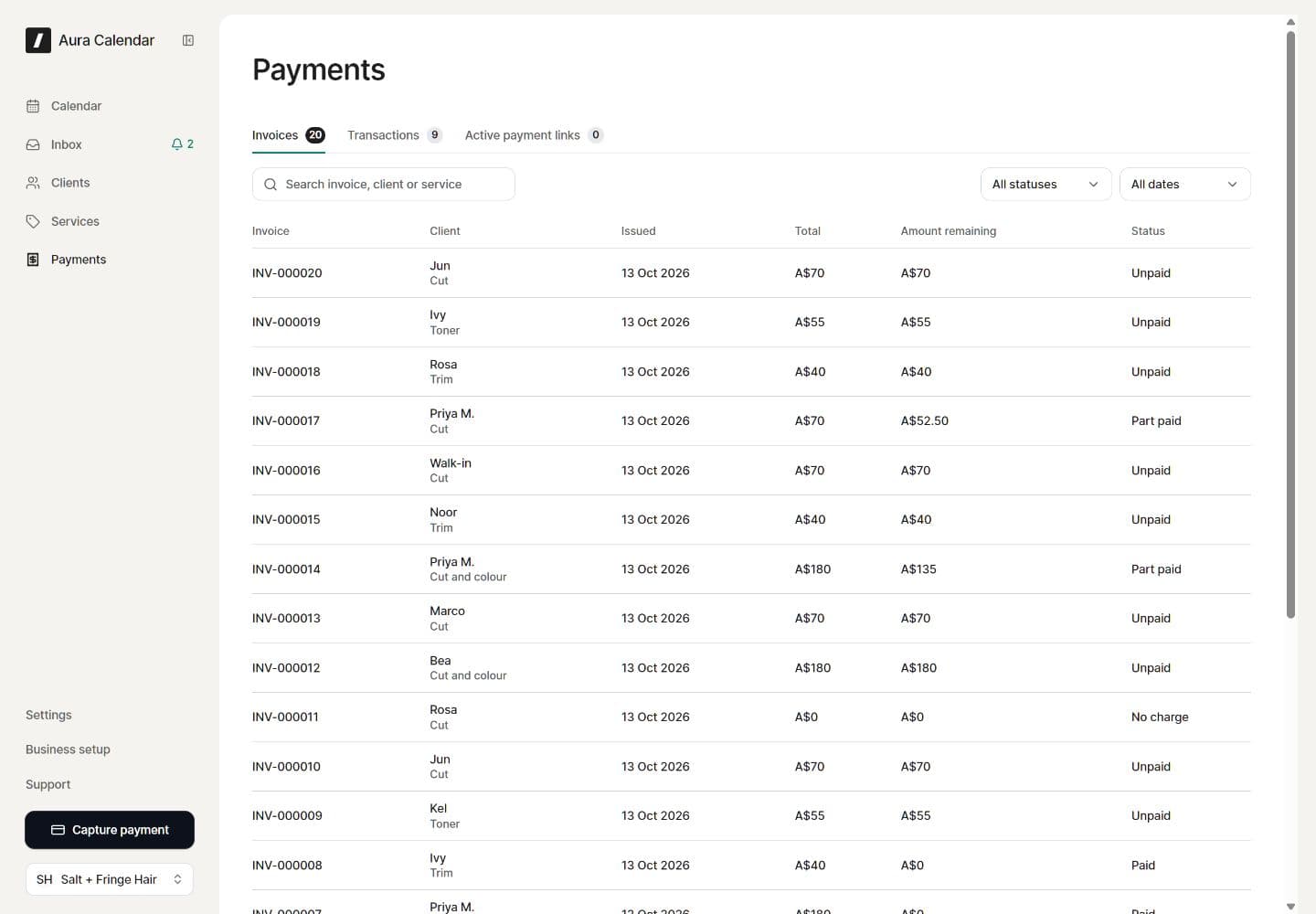Click the vertical scrollbar thumb
This screenshot has height=914, width=1316.
pyautogui.click(x=1290, y=324)
